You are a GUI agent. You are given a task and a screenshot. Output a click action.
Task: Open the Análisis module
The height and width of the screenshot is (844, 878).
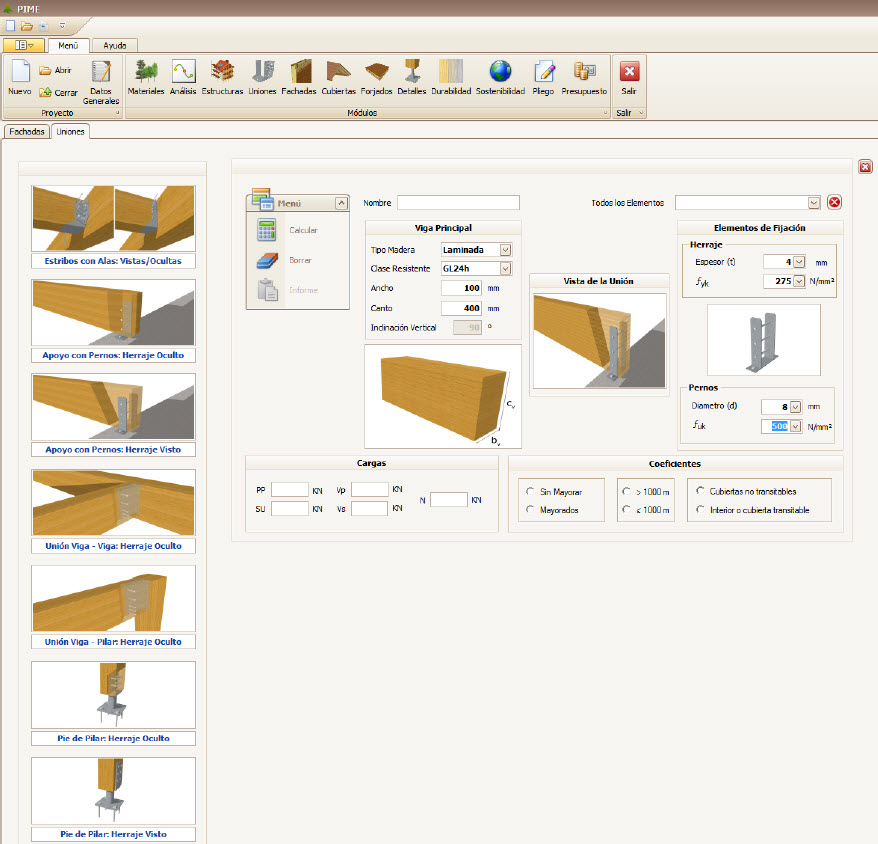183,77
